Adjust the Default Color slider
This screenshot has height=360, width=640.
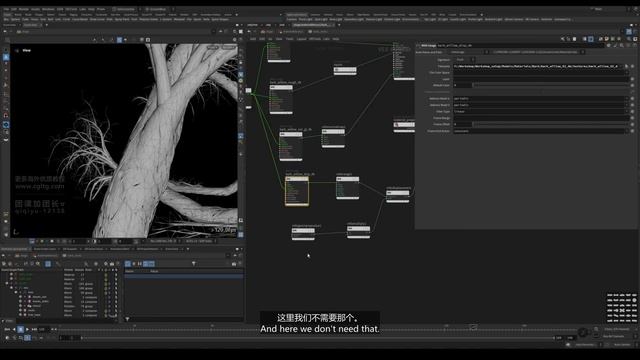click(551, 85)
